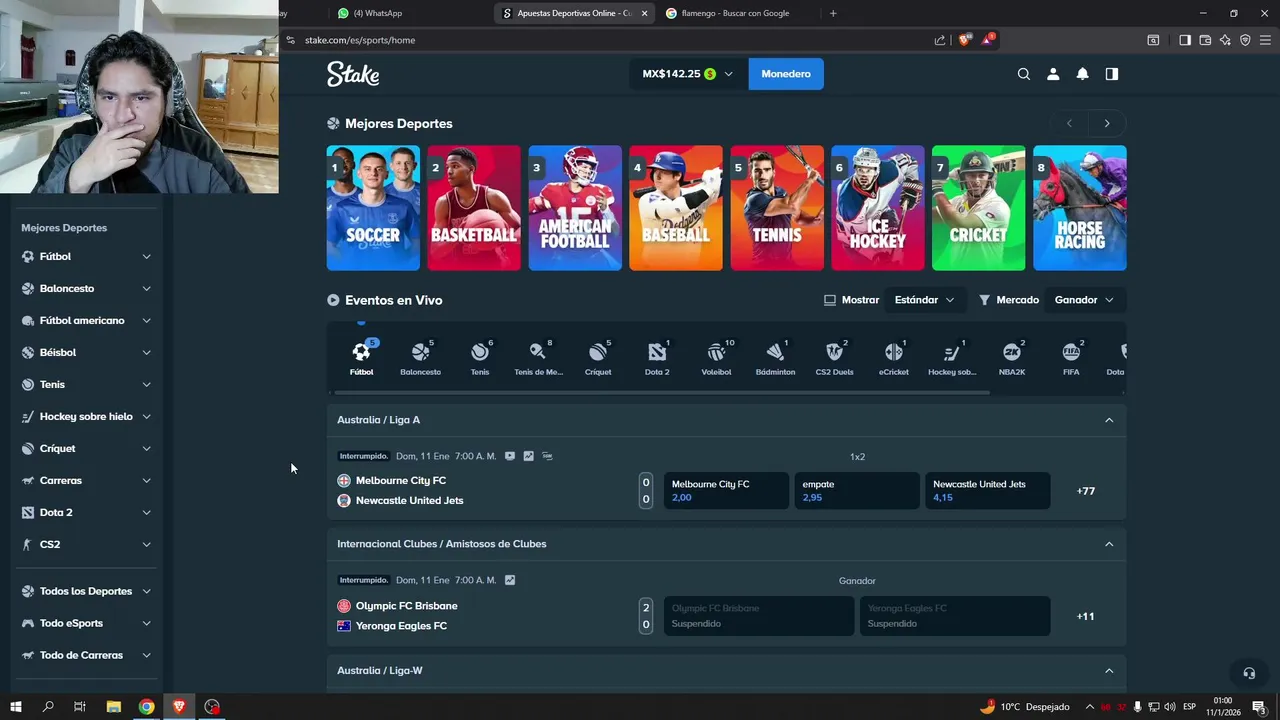The image size is (1280, 720).
Task: Click the Chrome taskbar icon
Action: (147, 707)
